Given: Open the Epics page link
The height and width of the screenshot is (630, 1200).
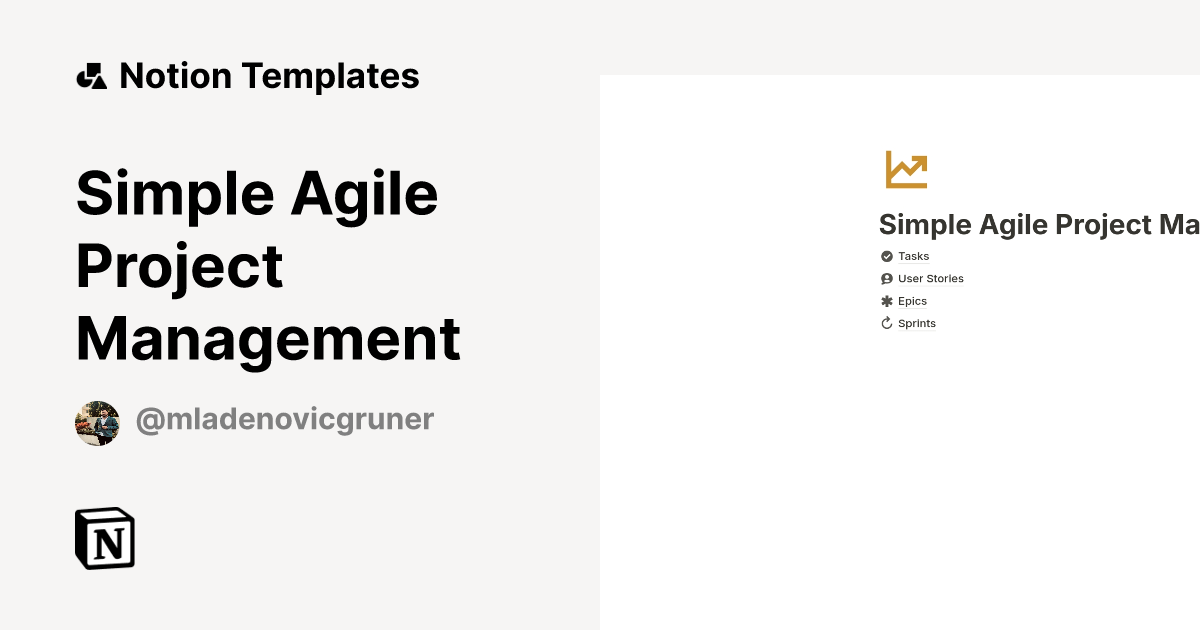Looking at the screenshot, I should [x=912, y=300].
